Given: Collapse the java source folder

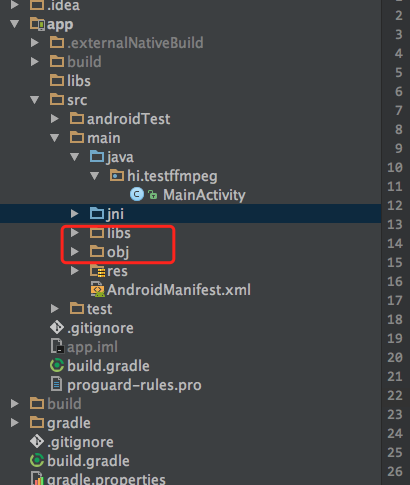Looking at the screenshot, I should pyautogui.click(x=75, y=157).
